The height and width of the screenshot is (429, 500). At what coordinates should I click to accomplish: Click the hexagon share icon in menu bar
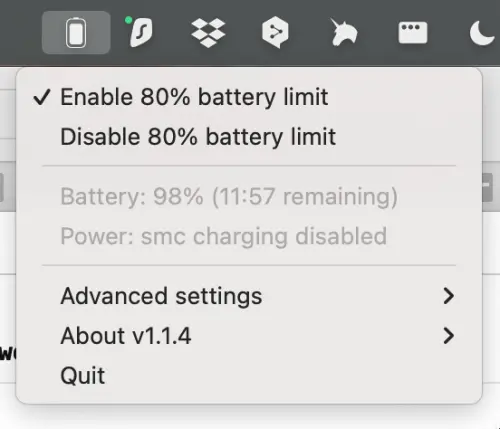pos(275,33)
